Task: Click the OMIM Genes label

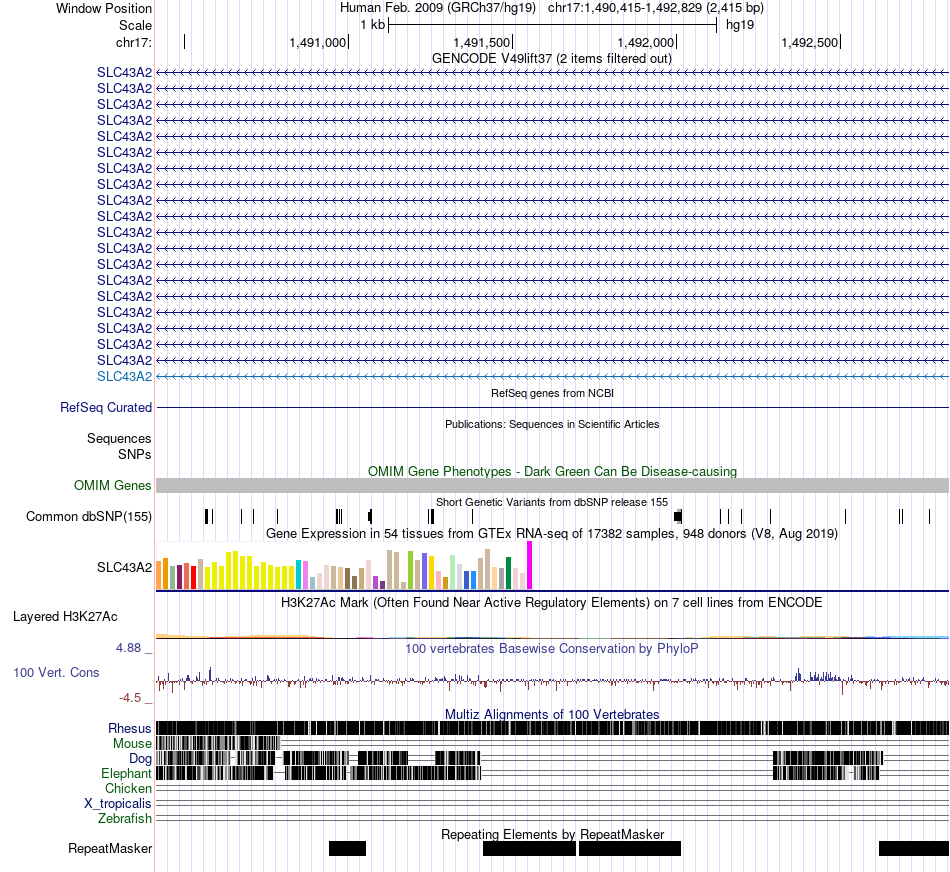Action: (113, 485)
